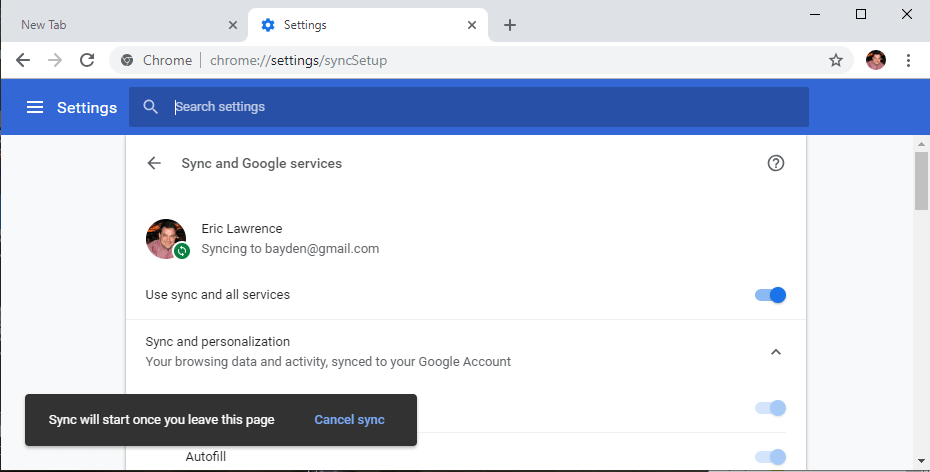930x472 pixels.
Task: Click the page vertical scrollbar thumb
Action: pos(921,181)
